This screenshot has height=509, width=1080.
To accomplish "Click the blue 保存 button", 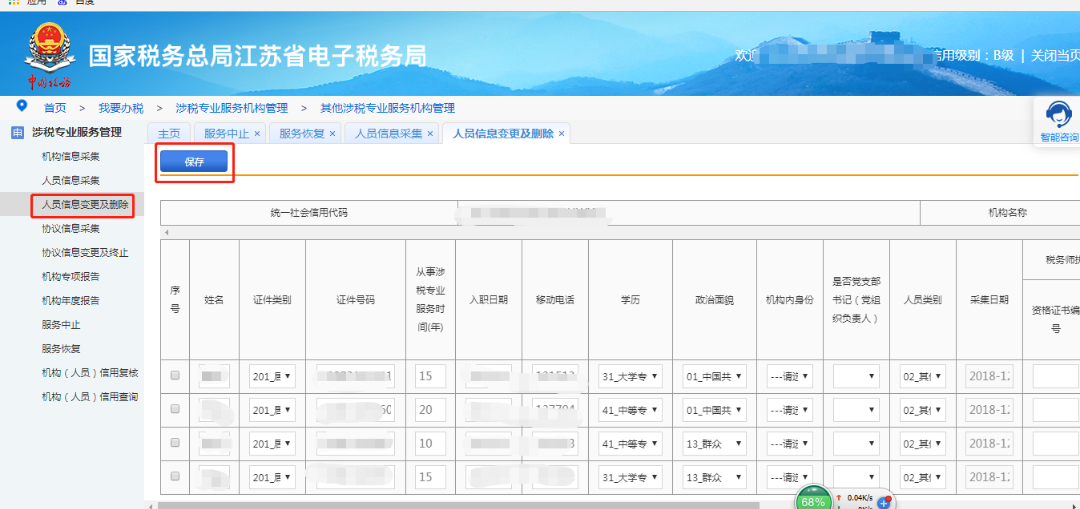I will point(194,162).
